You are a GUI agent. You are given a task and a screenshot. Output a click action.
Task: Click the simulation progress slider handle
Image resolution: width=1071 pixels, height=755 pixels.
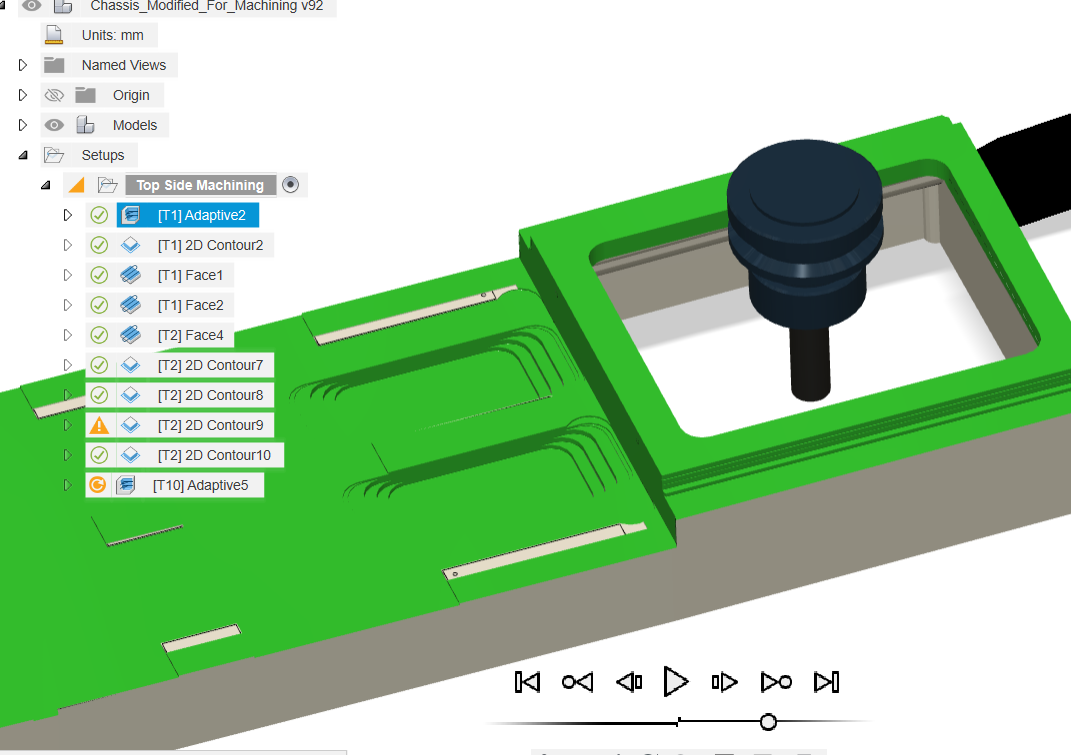click(768, 720)
